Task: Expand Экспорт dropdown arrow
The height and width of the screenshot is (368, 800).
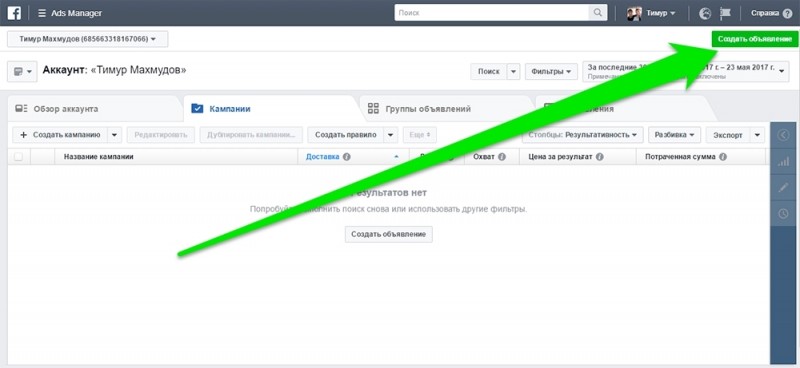Action: pyautogui.click(x=758, y=135)
